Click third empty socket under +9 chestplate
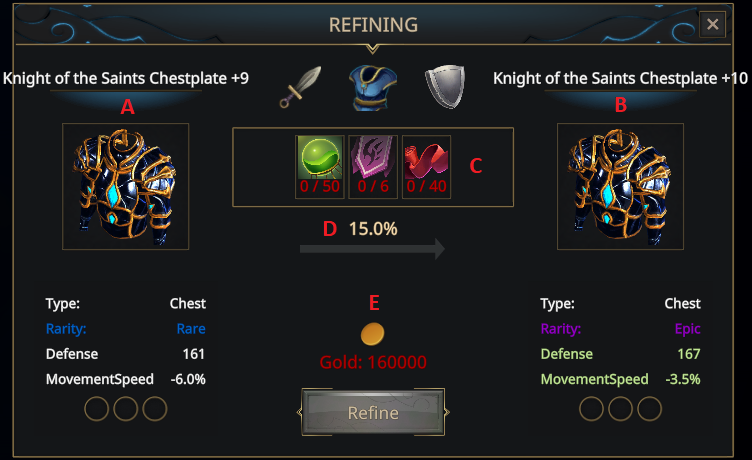The width and height of the screenshot is (752, 460). click(x=155, y=409)
